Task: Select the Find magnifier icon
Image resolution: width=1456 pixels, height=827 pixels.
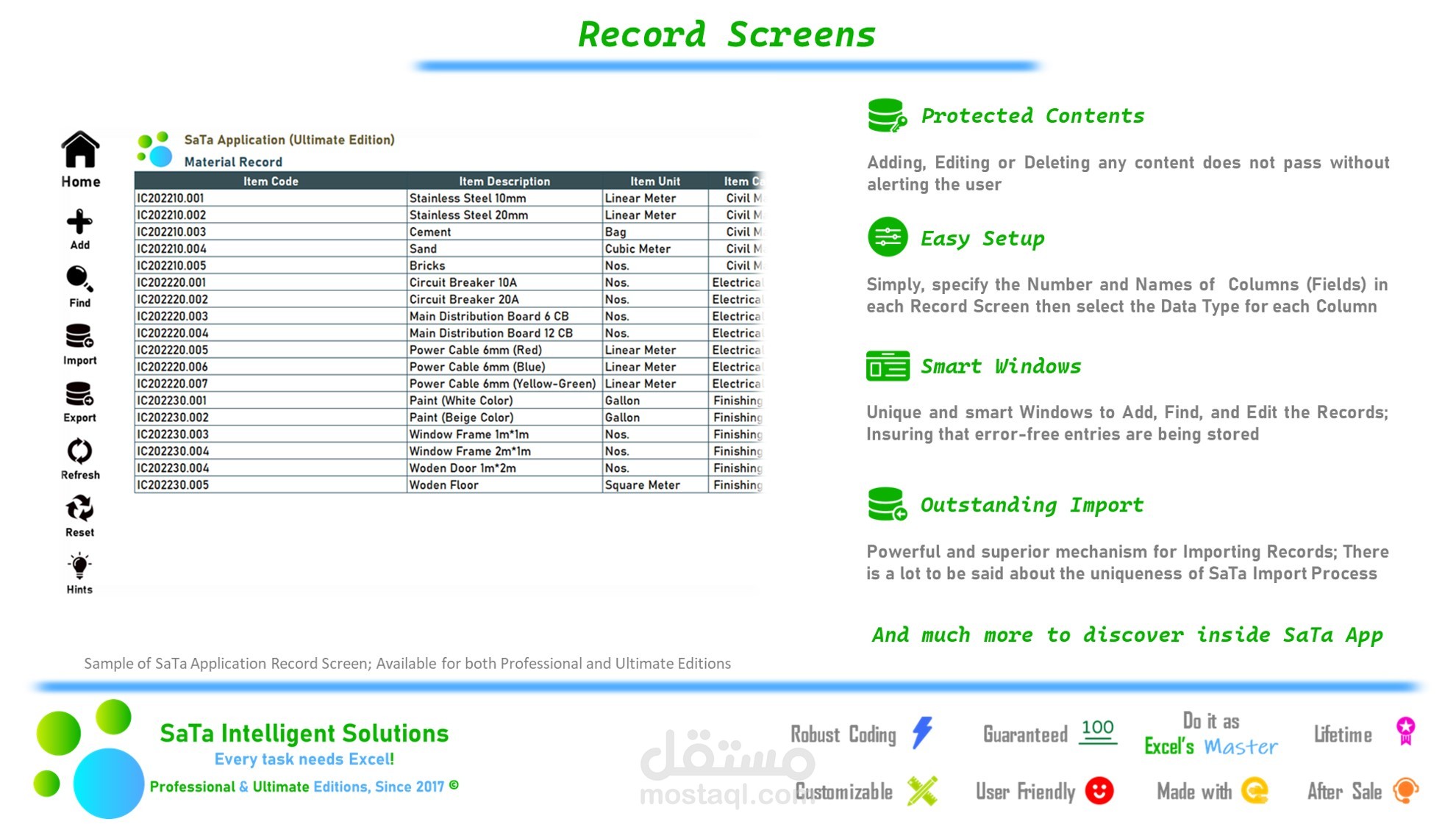Action: (79, 279)
